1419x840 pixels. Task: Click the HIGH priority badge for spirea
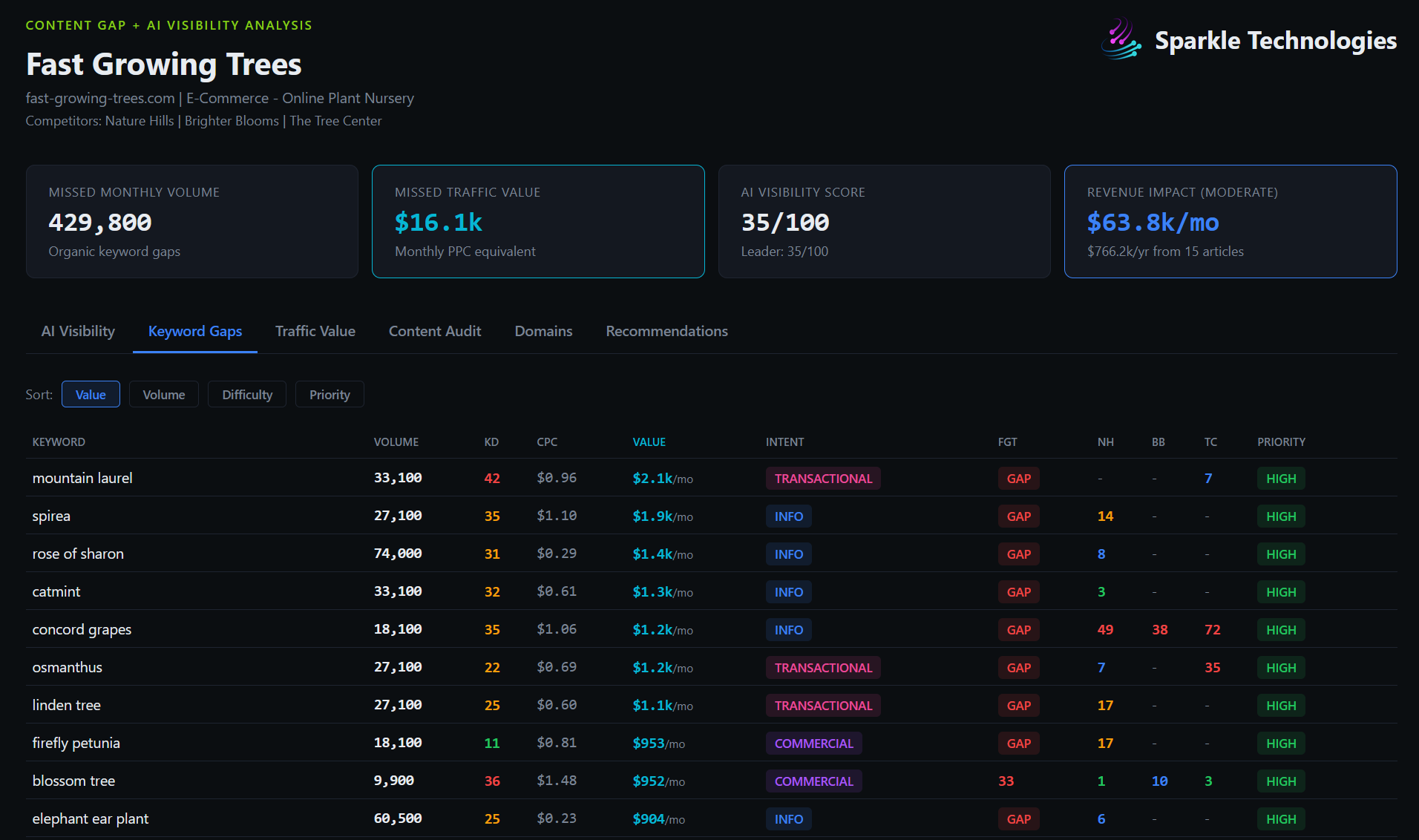pyautogui.click(x=1281, y=516)
